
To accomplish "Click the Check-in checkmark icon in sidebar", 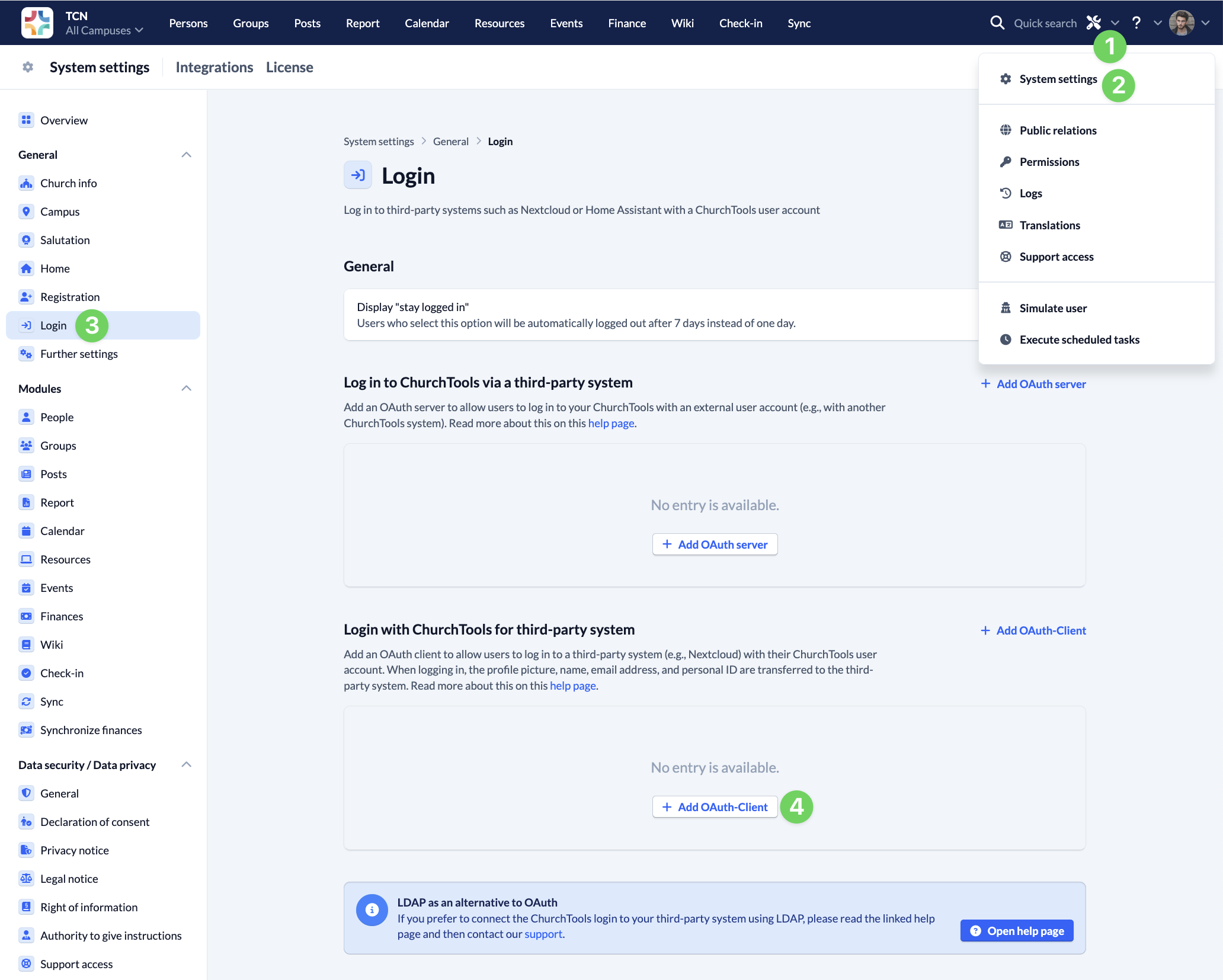I will point(26,673).
